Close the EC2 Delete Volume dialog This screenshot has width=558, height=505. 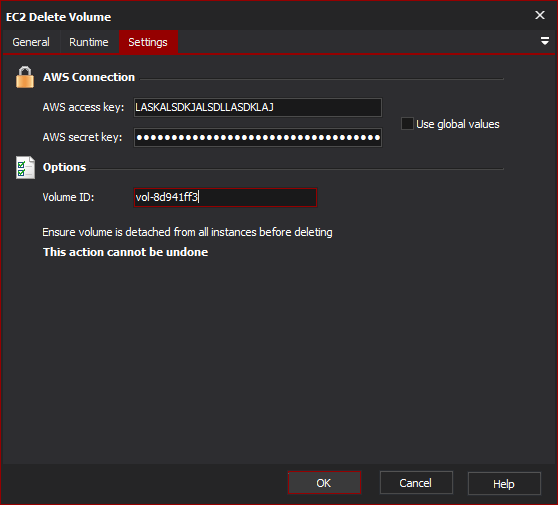click(x=540, y=15)
